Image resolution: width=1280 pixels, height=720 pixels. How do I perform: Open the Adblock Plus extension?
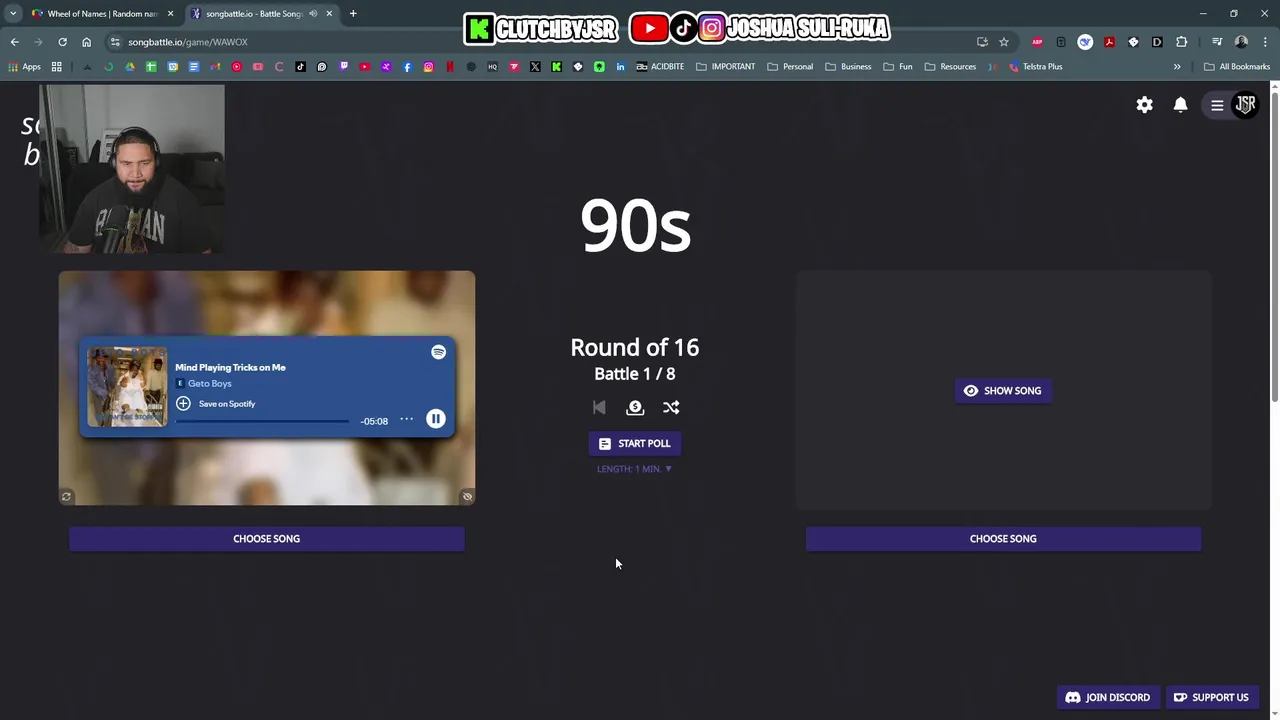point(1037,42)
